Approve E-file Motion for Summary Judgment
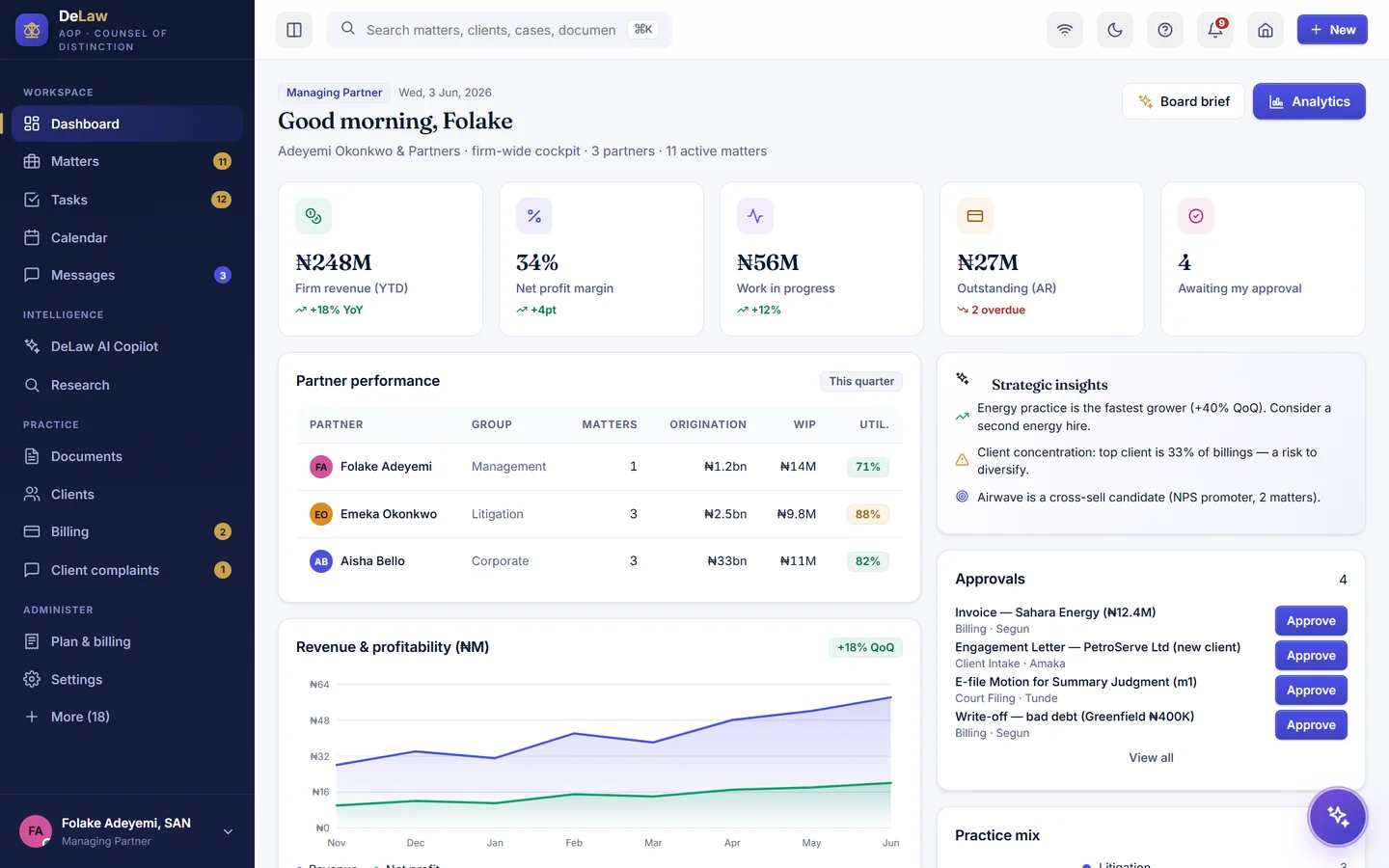 tap(1311, 691)
